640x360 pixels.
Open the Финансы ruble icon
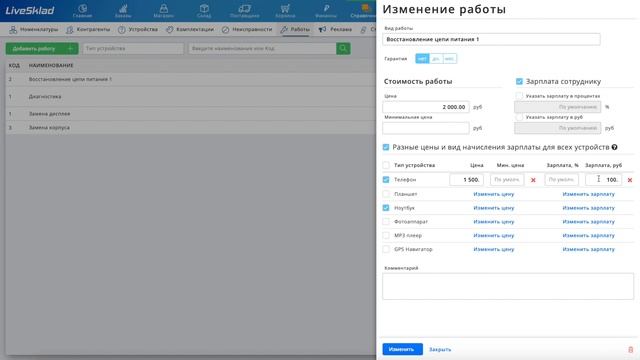(x=326, y=9)
